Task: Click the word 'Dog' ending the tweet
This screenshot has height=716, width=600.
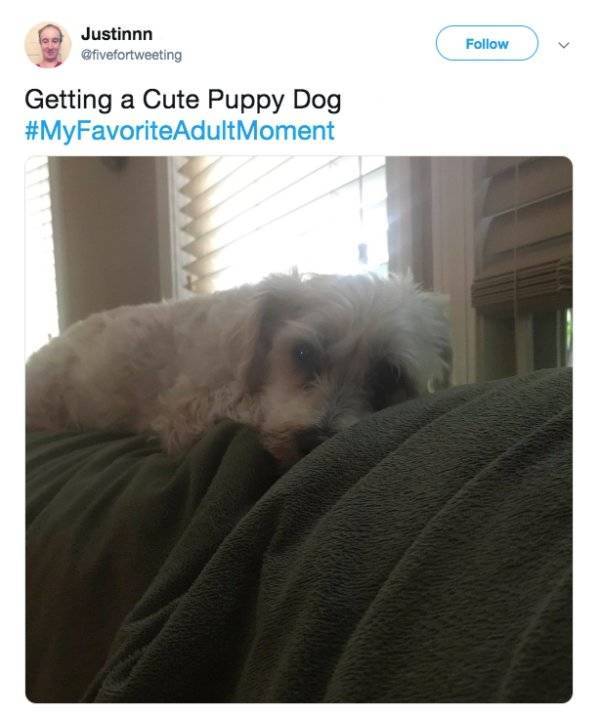Action: pyautogui.click(x=317, y=101)
